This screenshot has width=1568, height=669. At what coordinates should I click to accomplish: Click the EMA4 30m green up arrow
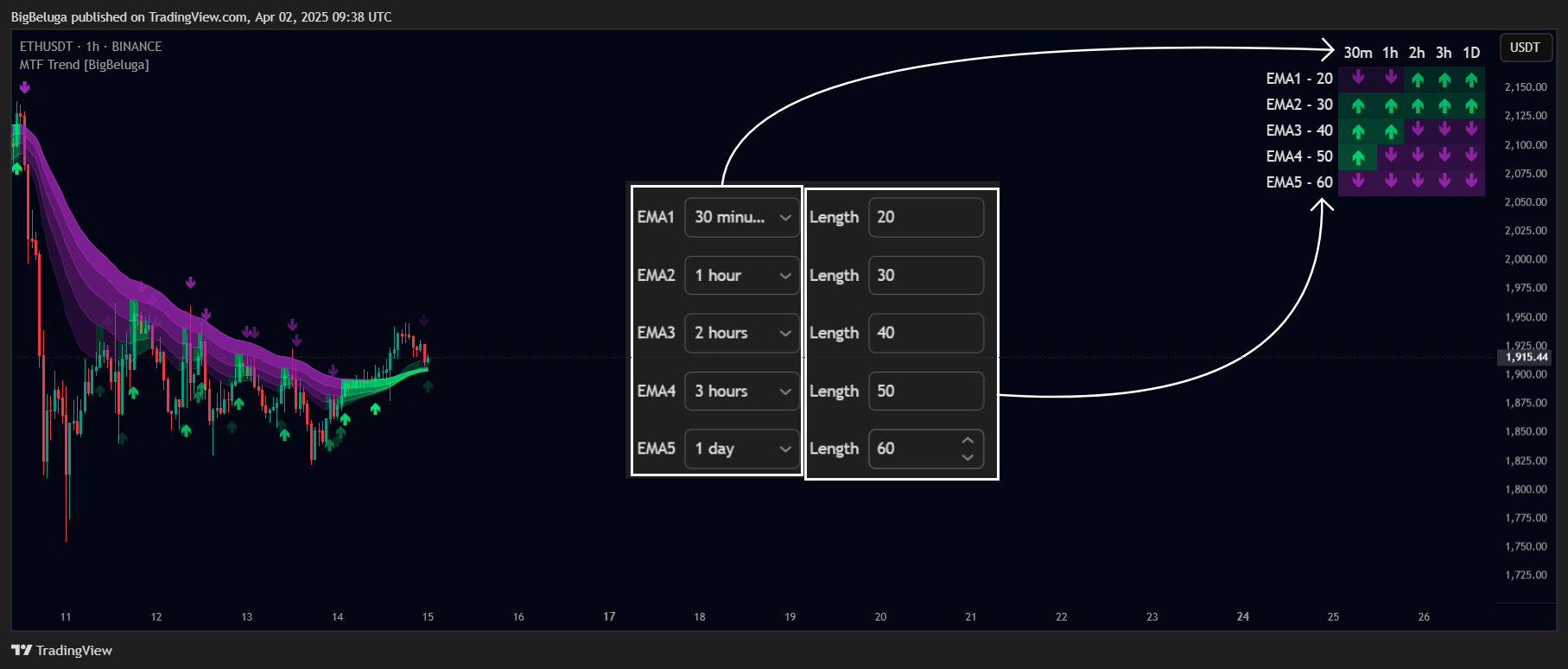(x=1358, y=158)
